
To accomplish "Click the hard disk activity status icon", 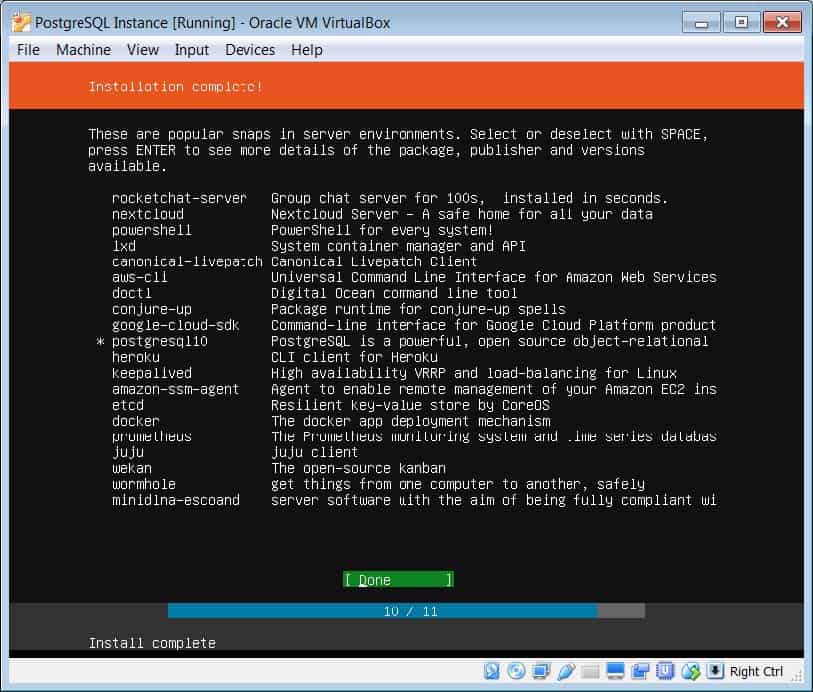I will [491, 671].
